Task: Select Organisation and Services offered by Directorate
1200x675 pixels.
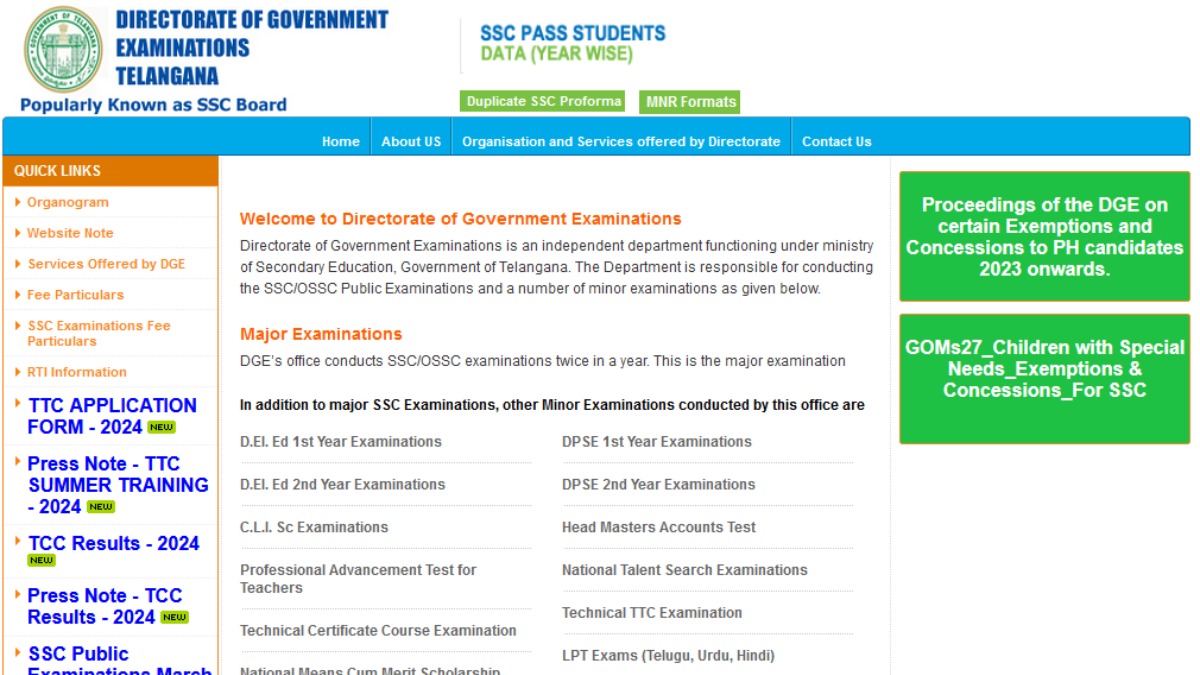Action: pyautogui.click(x=621, y=141)
